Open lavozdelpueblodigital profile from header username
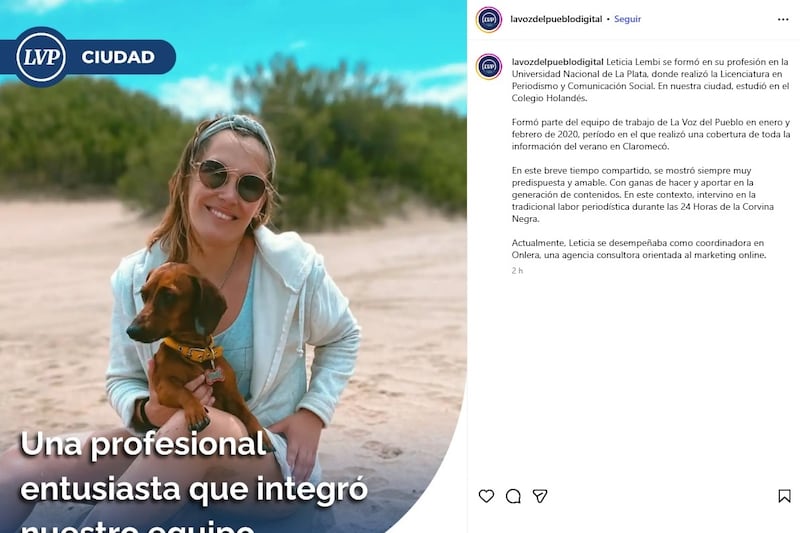 click(x=556, y=19)
